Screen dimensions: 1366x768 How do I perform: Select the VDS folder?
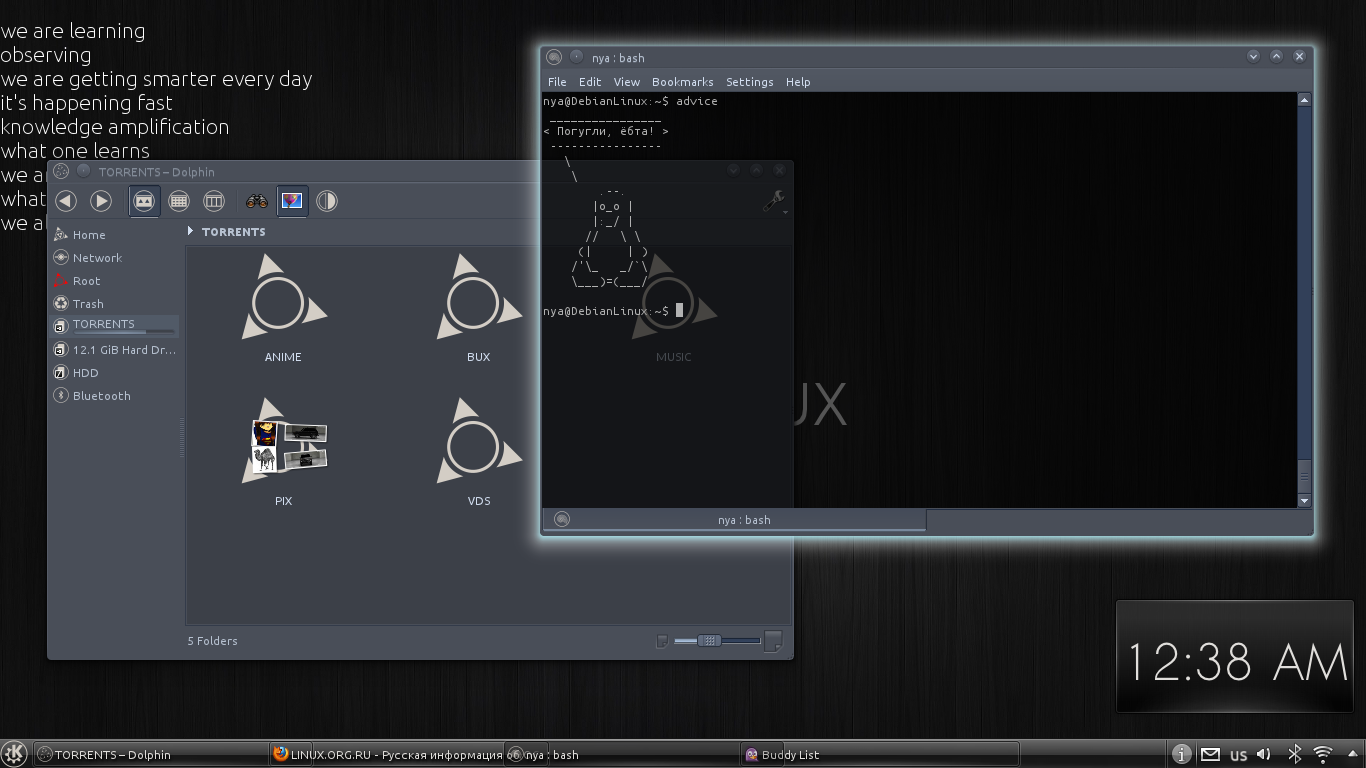coord(478,452)
